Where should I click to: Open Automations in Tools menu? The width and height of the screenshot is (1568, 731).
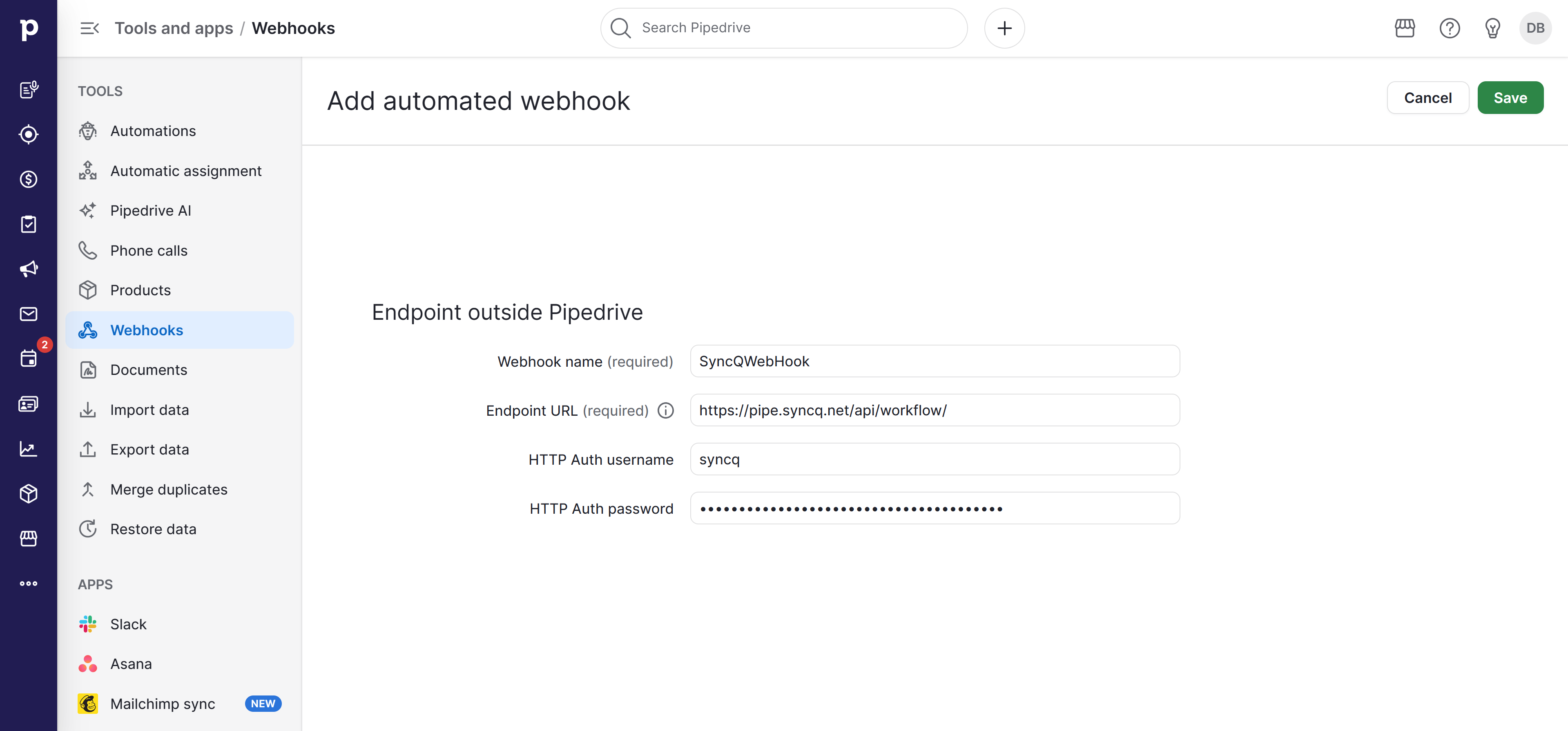click(x=179, y=131)
